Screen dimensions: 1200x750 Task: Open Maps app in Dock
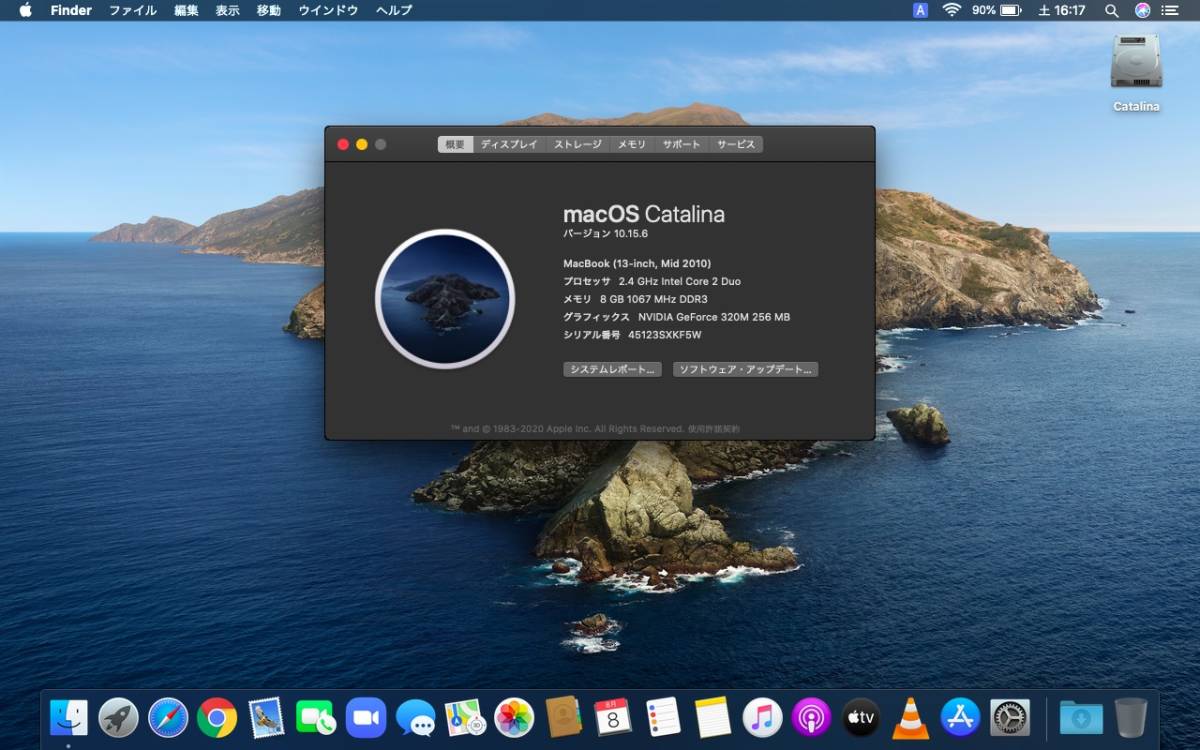(x=465, y=717)
